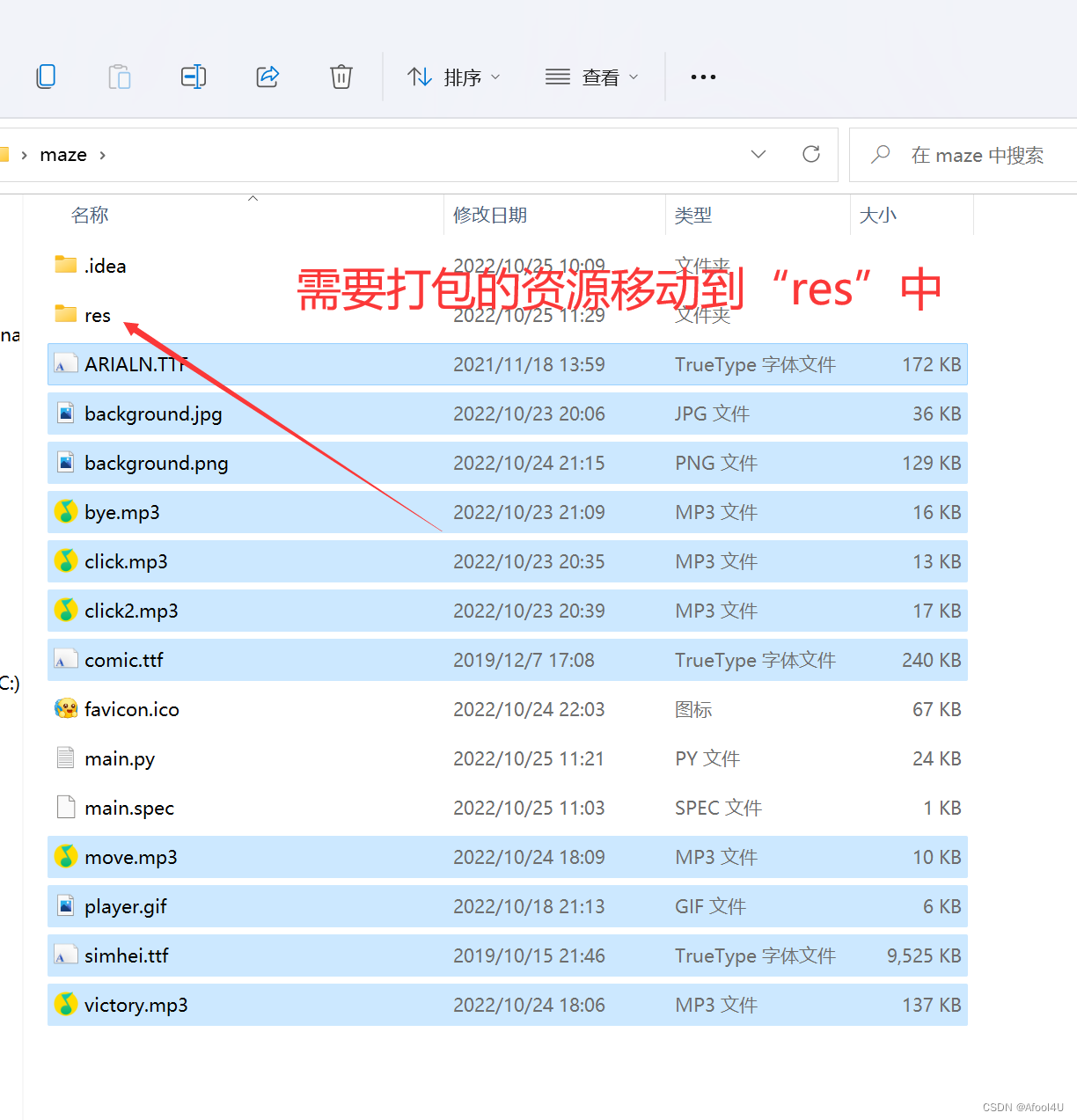Click the Share icon in toolbar

(267, 77)
